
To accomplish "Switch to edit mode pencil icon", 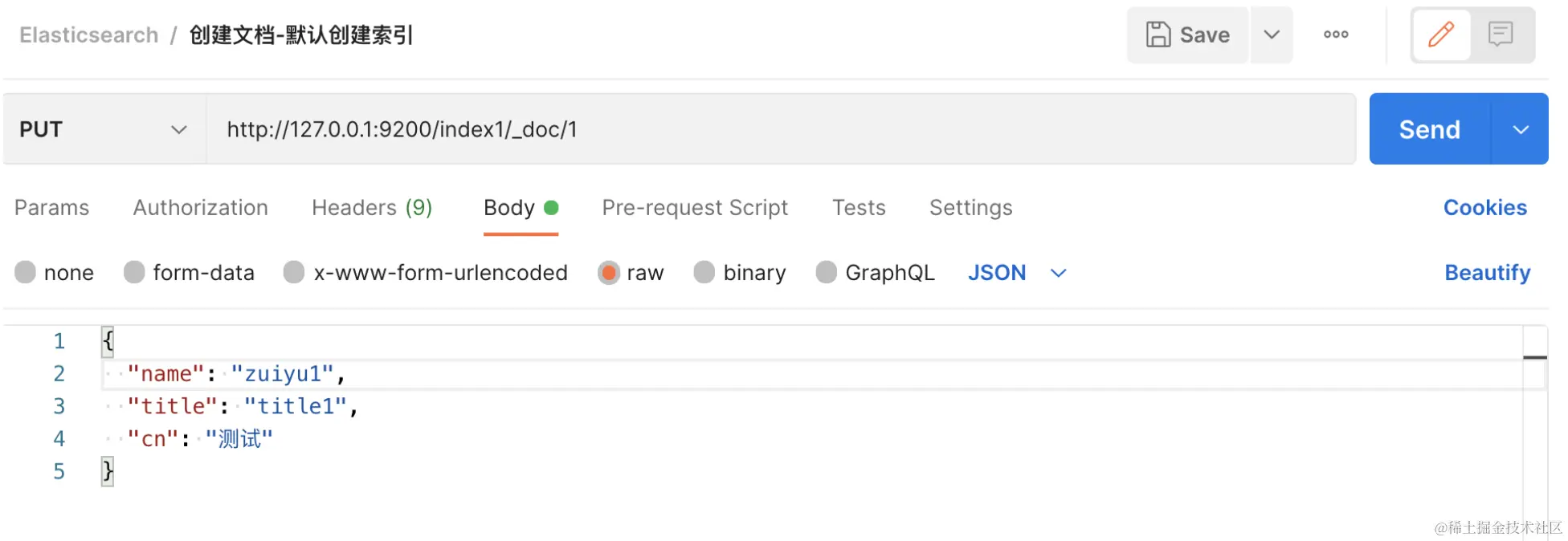I will coord(1441,35).
